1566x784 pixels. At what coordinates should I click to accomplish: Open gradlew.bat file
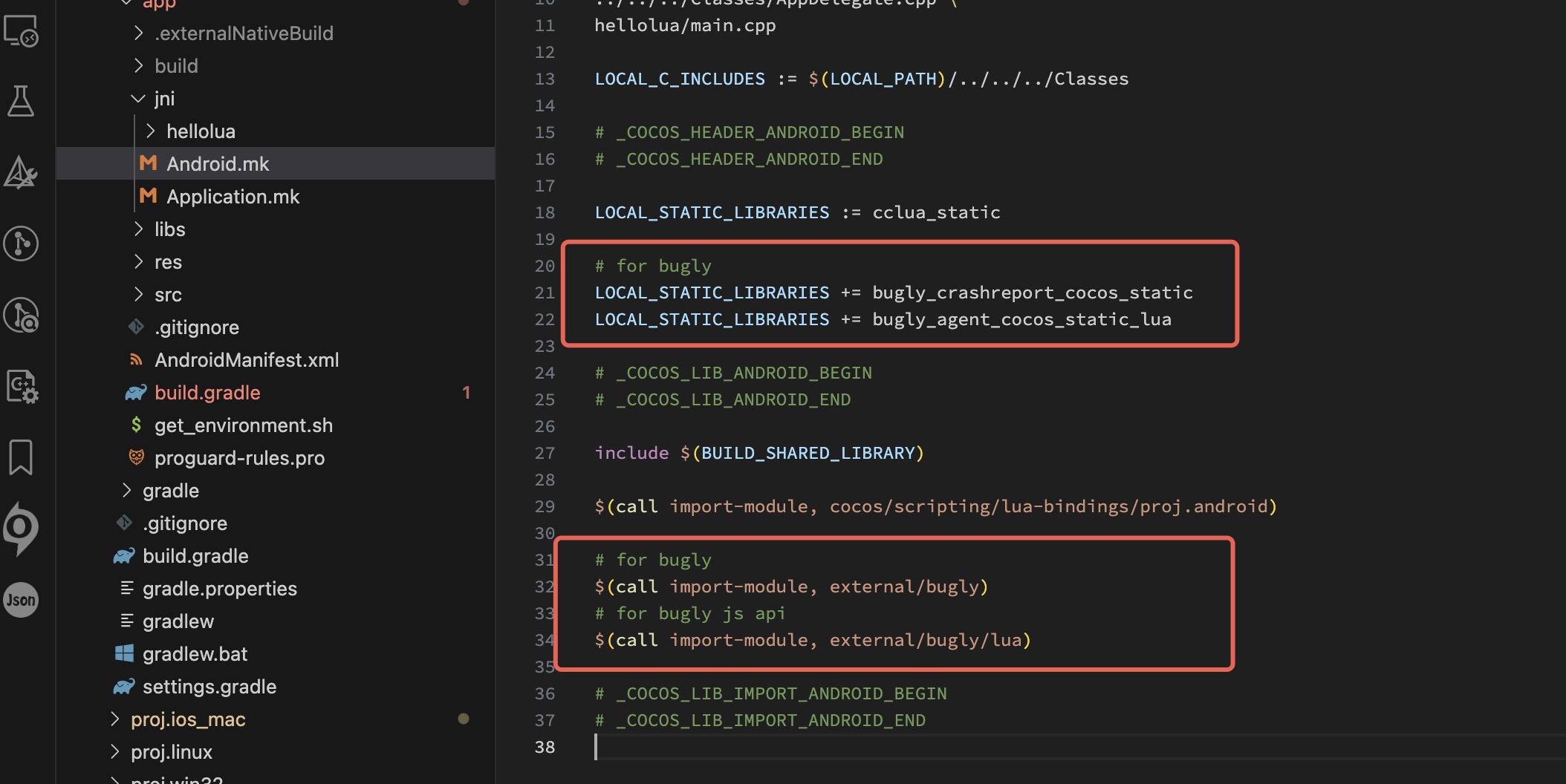276,653
